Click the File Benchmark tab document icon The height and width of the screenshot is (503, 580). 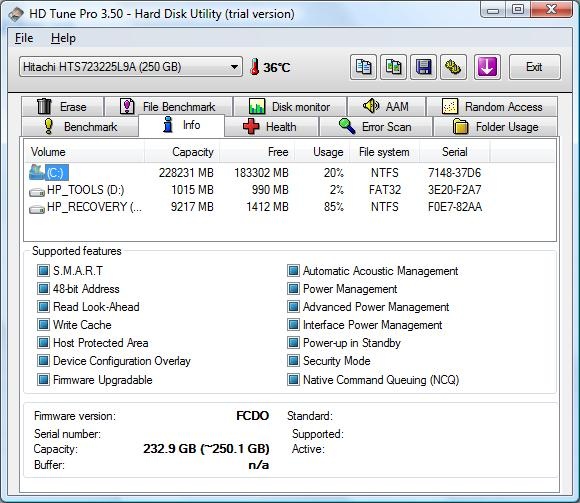tap(127, 106)
